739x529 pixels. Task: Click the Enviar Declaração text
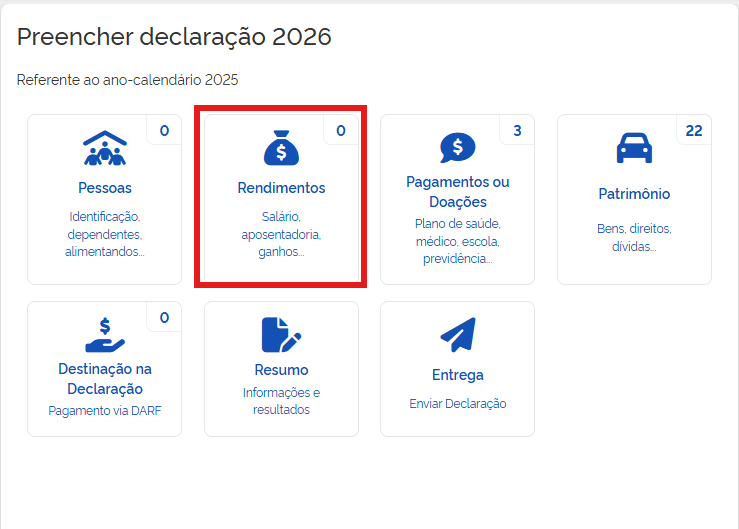tap(457, 404)
